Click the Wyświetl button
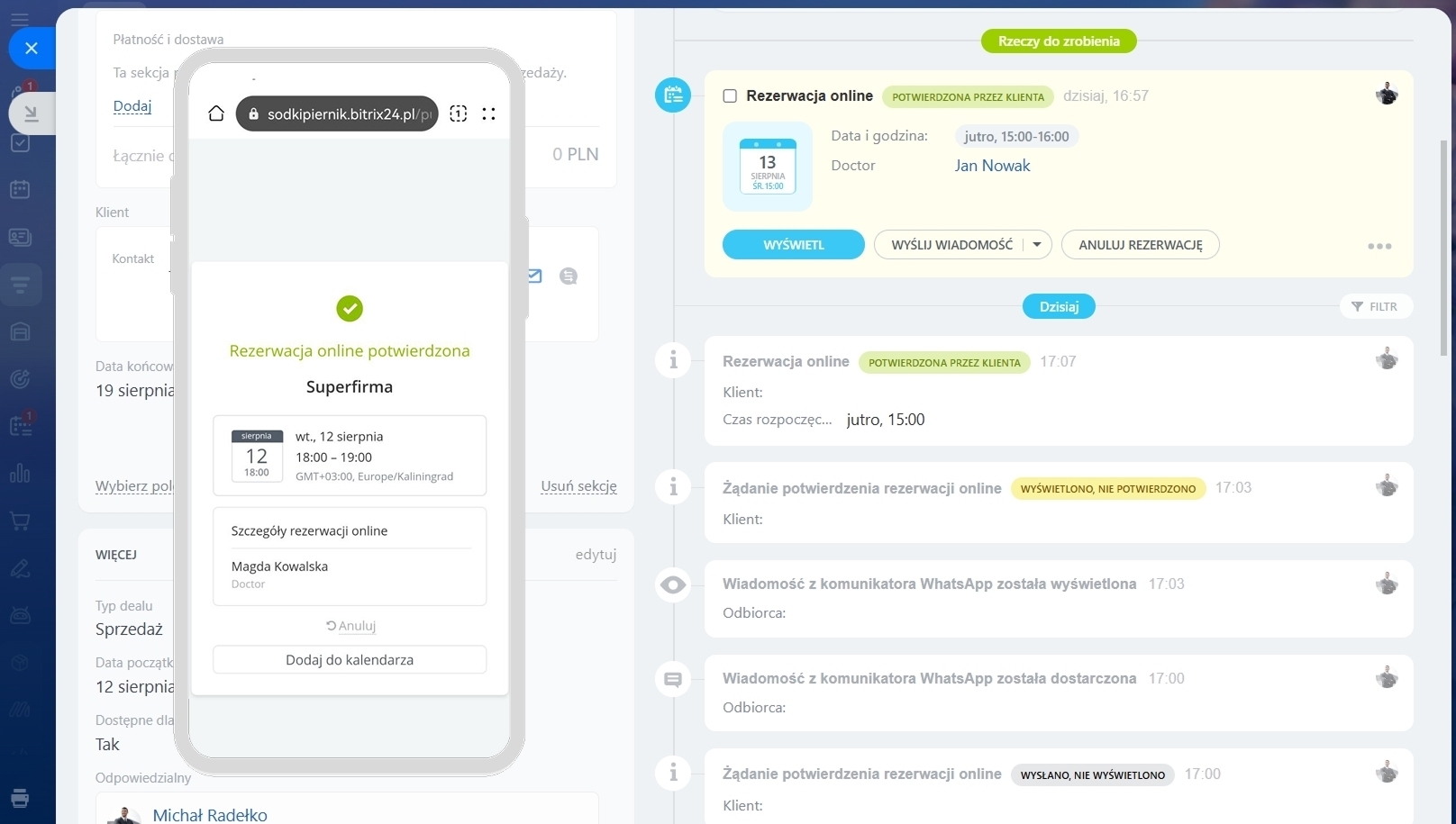This screenshot has height=824, width=1456. 794,245
